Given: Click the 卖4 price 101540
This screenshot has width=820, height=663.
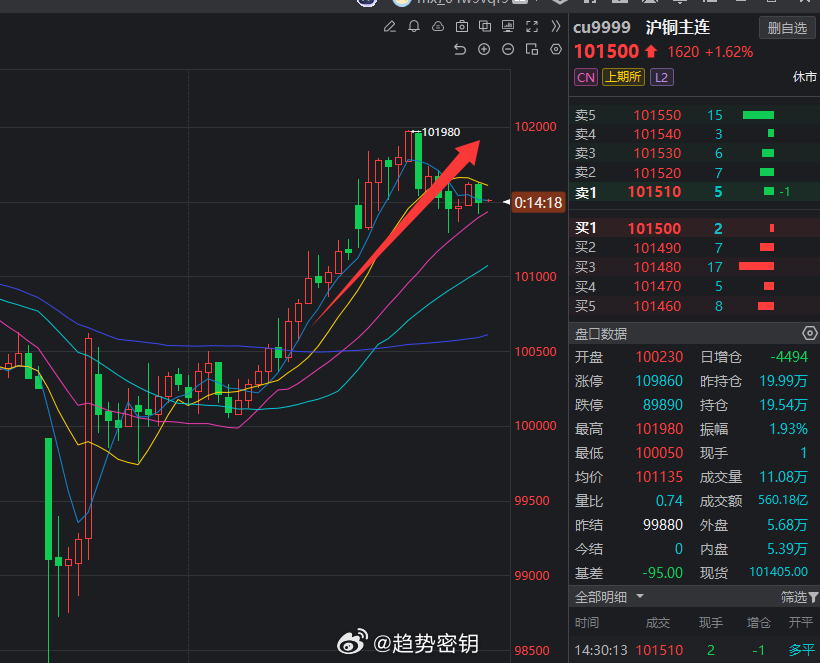Looking at the screenshot, I should point(657,134).
